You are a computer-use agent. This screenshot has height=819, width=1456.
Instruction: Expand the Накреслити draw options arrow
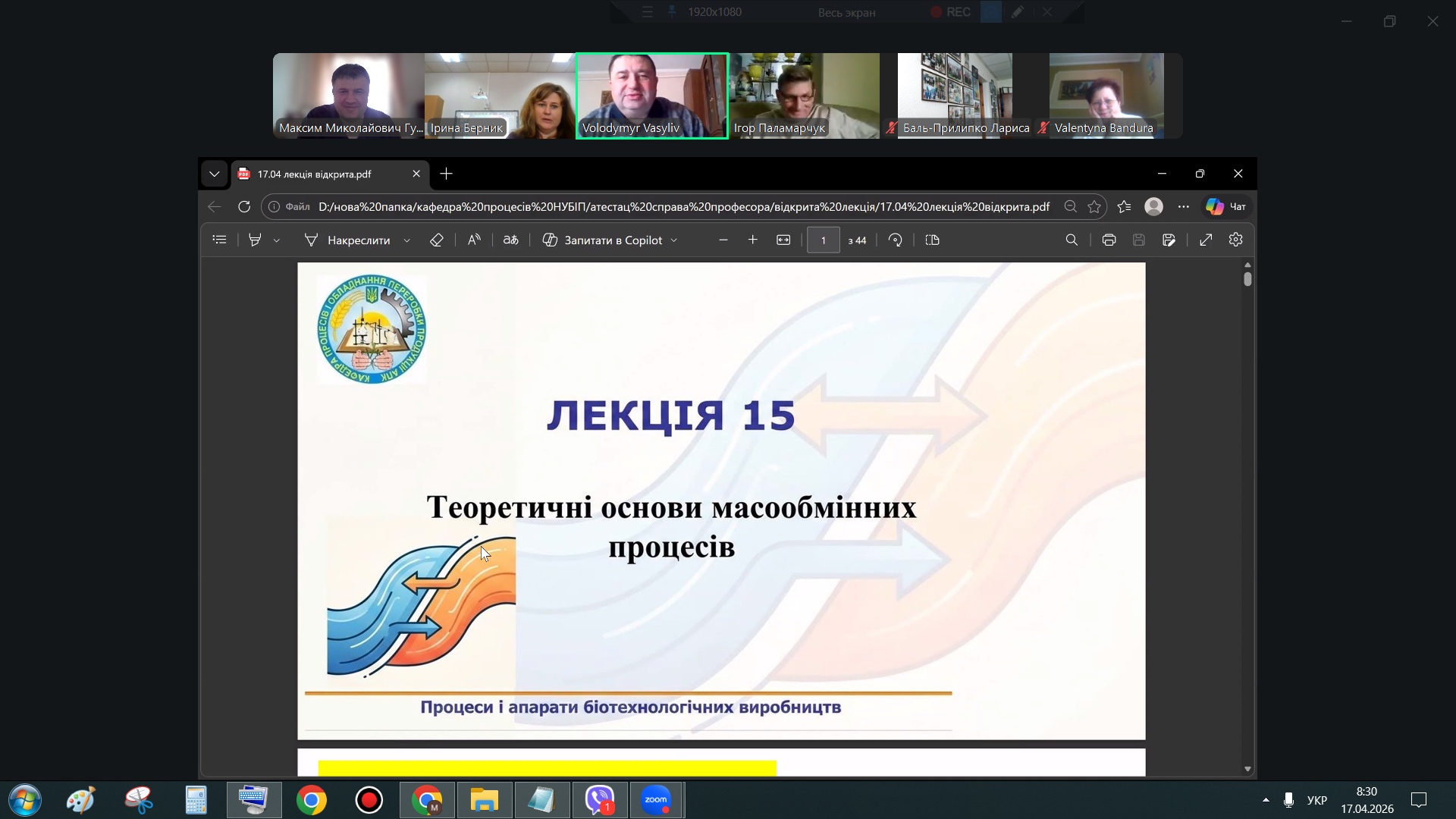[x=407, y=240]
